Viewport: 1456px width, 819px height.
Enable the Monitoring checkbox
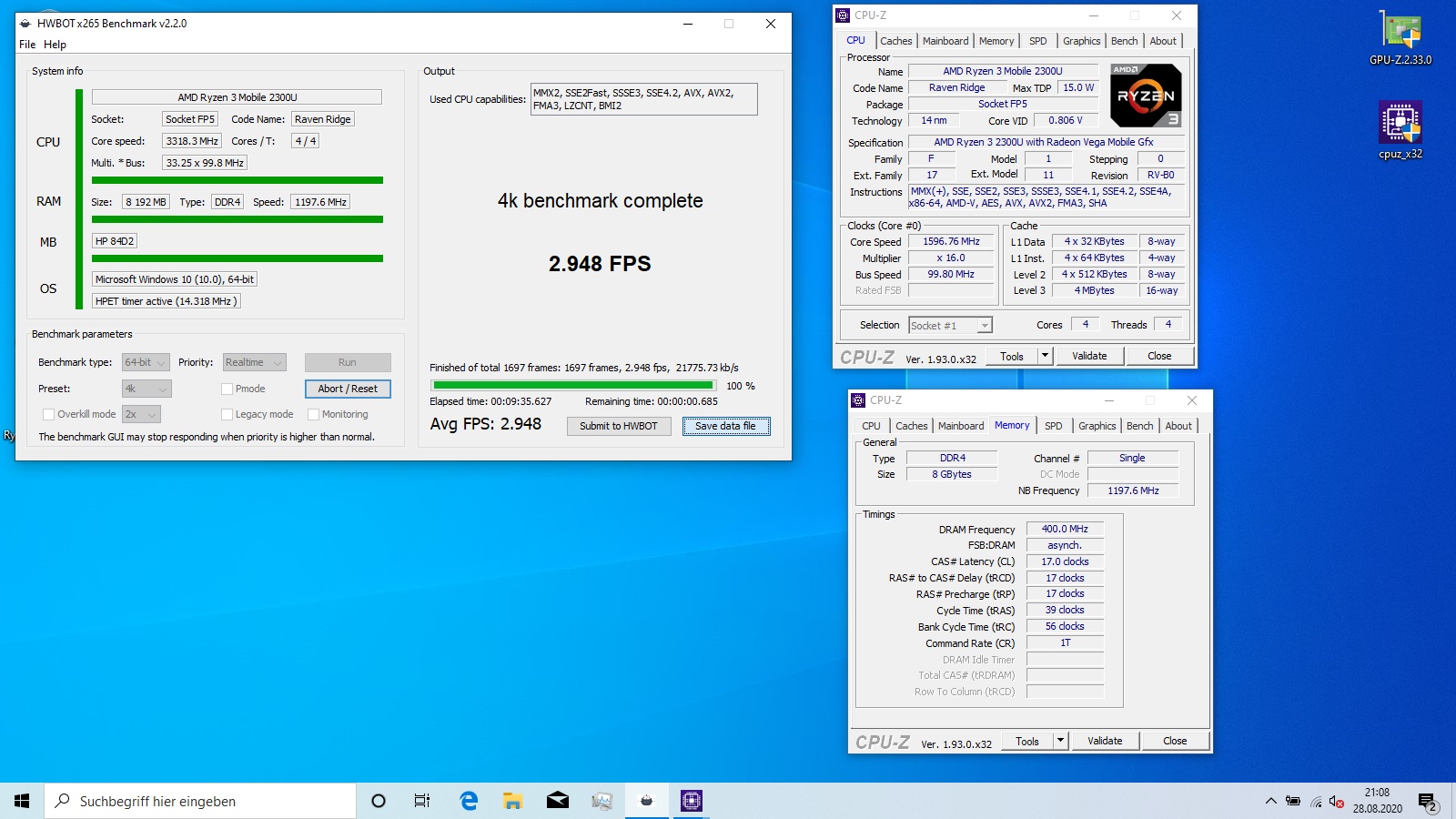(x=314, y=414)
